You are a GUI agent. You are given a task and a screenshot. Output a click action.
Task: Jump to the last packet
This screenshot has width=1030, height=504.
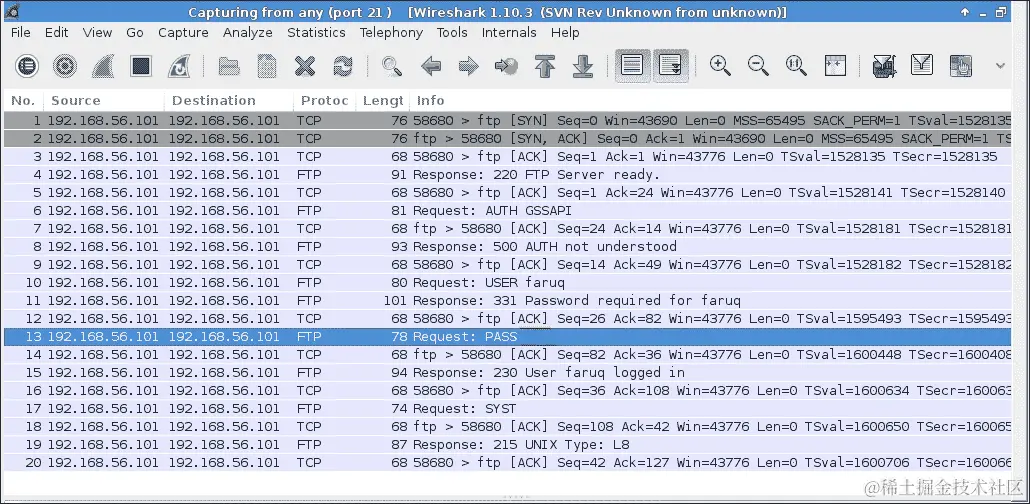[583, 66]
